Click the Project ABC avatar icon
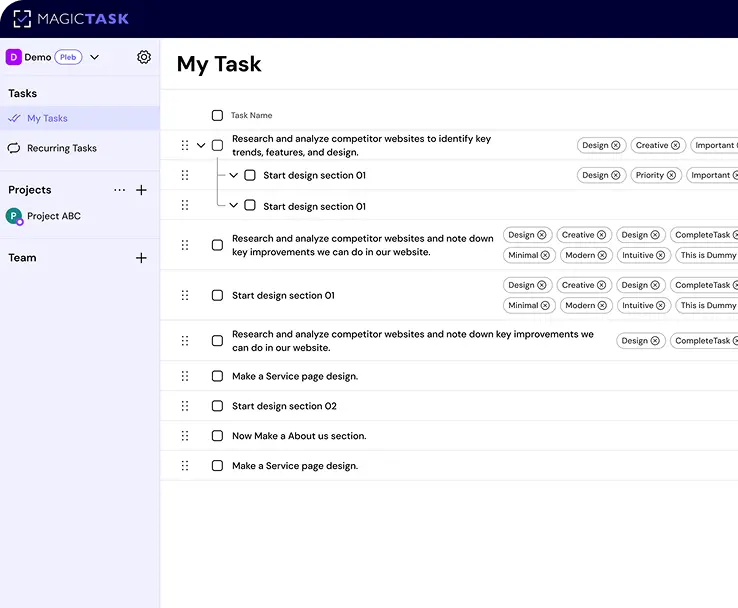Viewport: 738px width, 608px height. pos(14,216)
